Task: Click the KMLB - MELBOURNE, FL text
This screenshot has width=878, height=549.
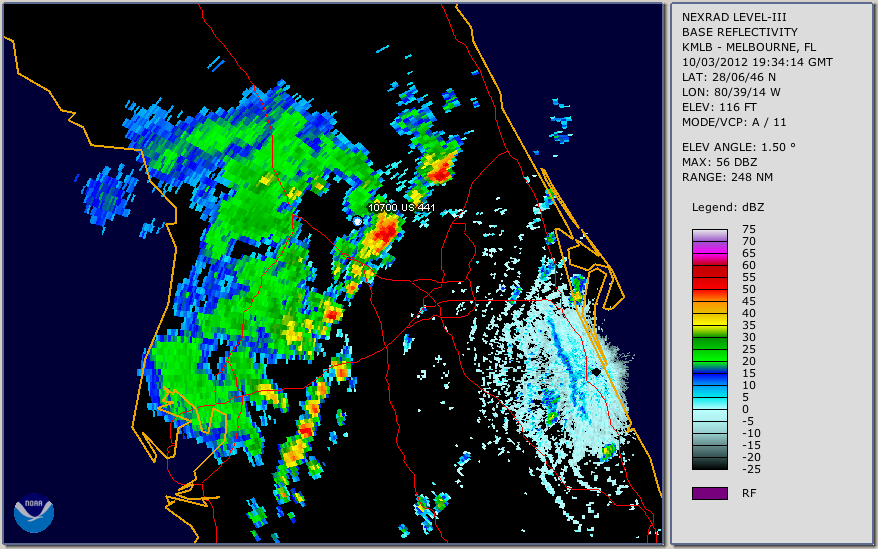Action: pyautogui.click(x=749, y=47)
